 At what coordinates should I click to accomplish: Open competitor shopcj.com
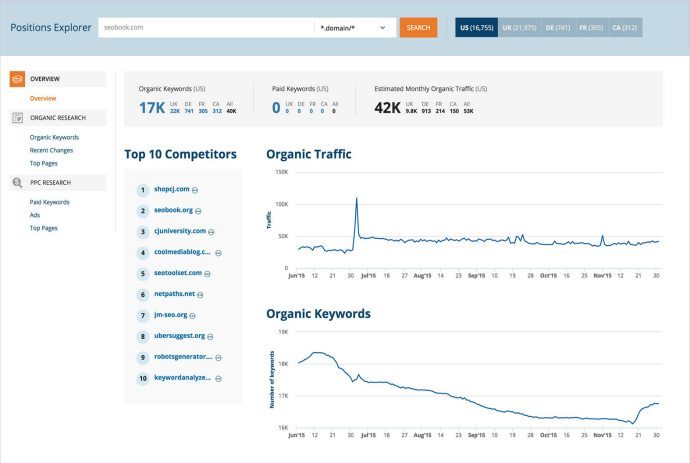(x=172, y=189)
